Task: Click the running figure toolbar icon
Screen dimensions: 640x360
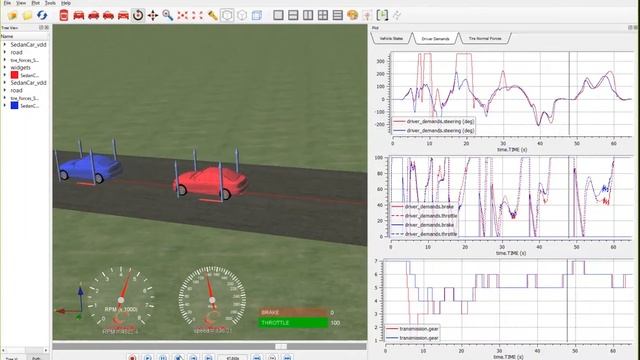Action: tap(397, 16)
